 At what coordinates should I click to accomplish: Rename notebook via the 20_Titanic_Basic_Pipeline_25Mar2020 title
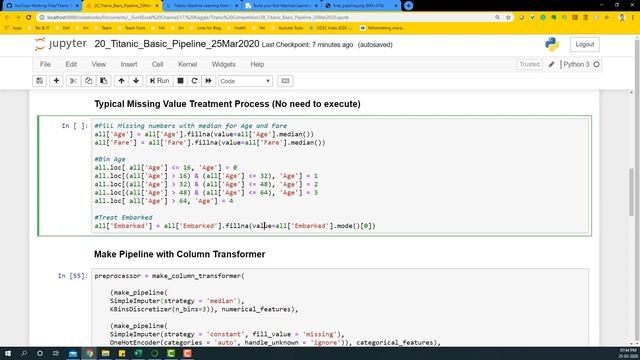tap(177, 44)
